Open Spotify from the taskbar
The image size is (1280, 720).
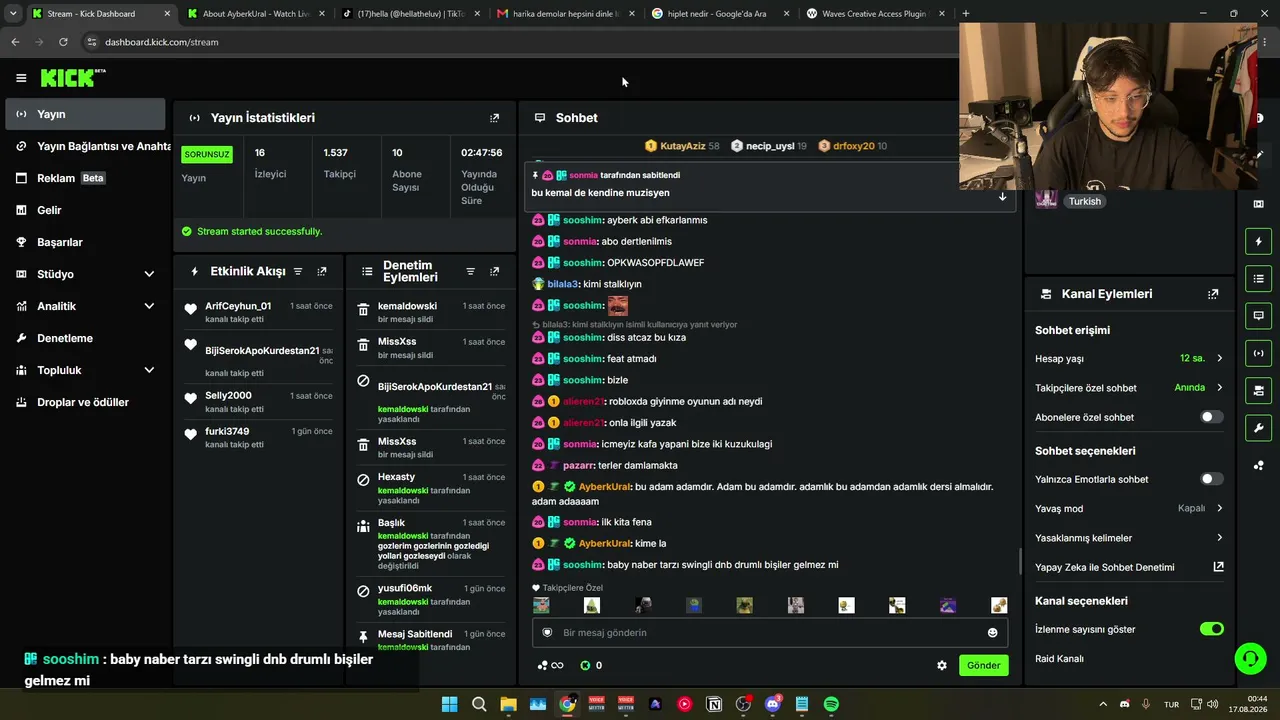coord(831,704)
